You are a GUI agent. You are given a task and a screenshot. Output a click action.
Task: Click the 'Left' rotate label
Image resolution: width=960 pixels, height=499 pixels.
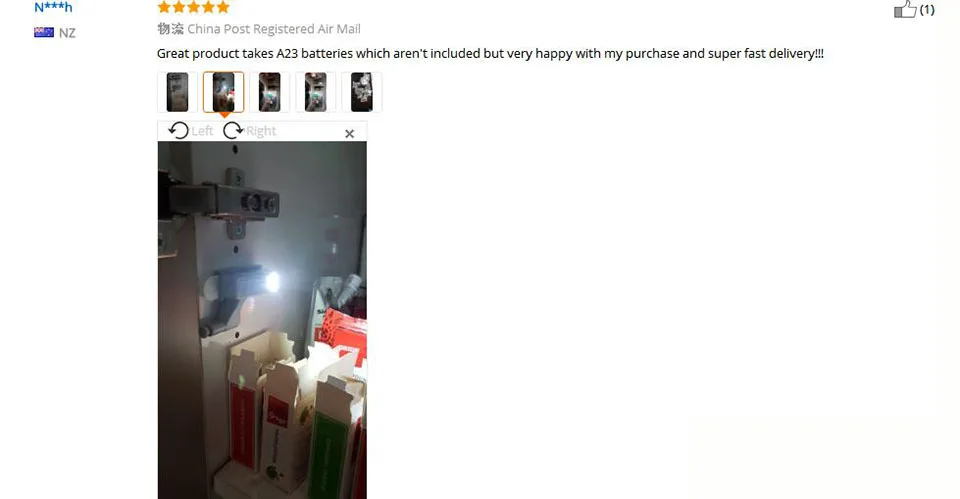click(x=202, y=131)
